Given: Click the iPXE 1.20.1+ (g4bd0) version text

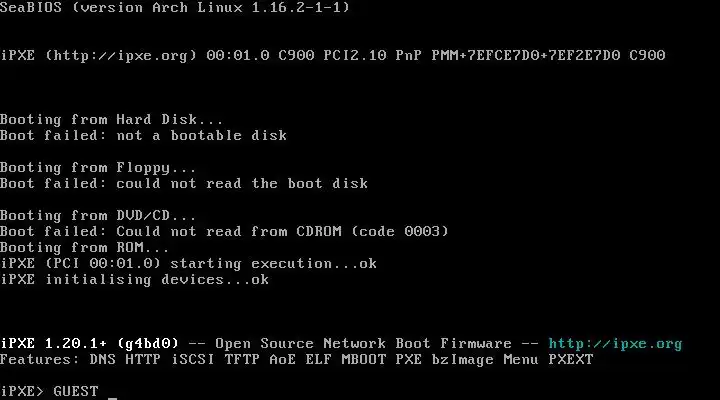Looking at the screenshot, I should (x=90, y=344).
